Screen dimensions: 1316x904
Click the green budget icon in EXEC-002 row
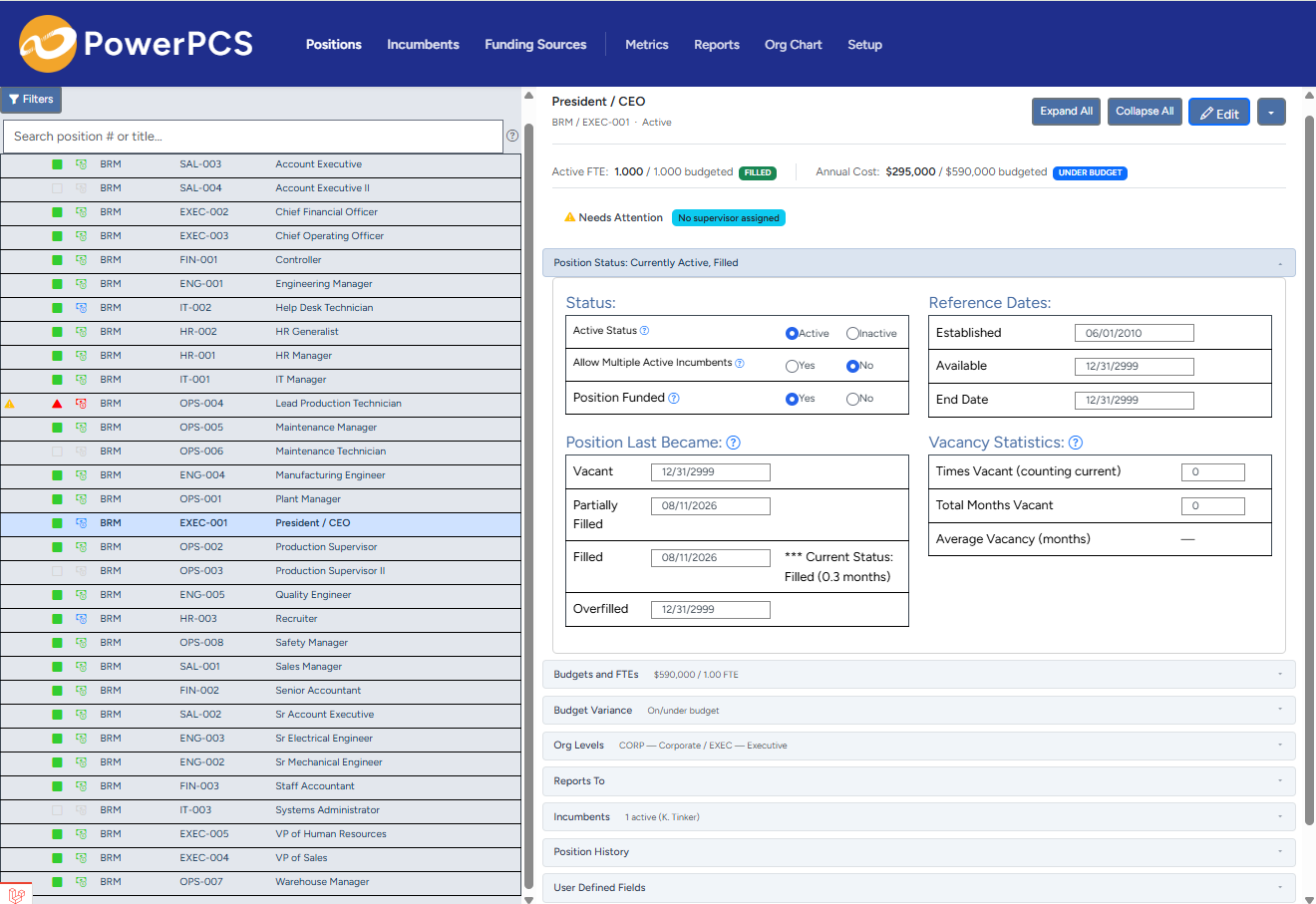81,212
